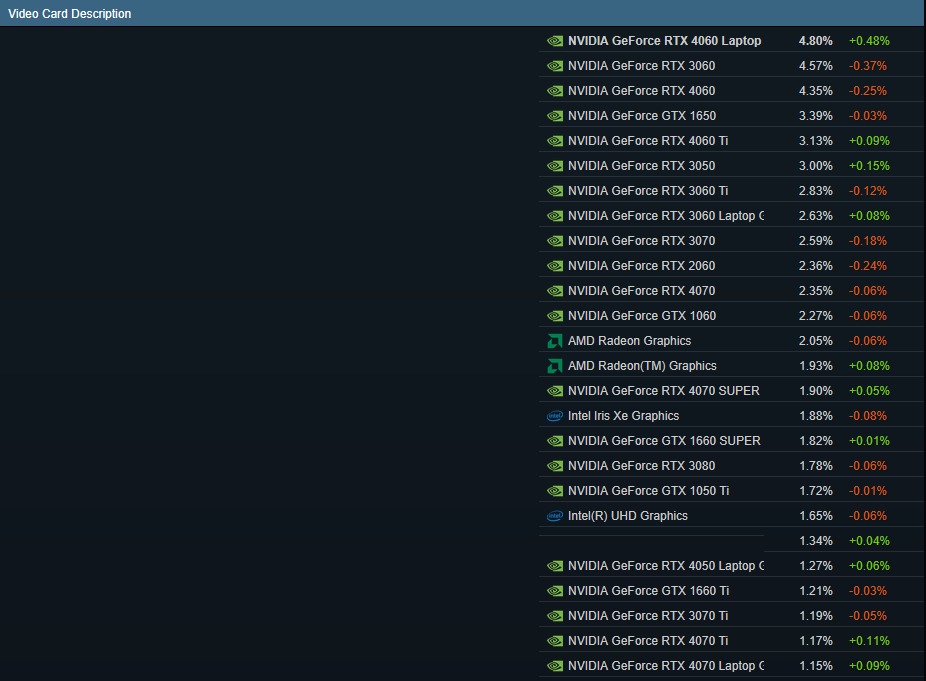This screenshot has width=926, height=681.
Task: Click the +0.48% change value
Action: coord(869,41)
